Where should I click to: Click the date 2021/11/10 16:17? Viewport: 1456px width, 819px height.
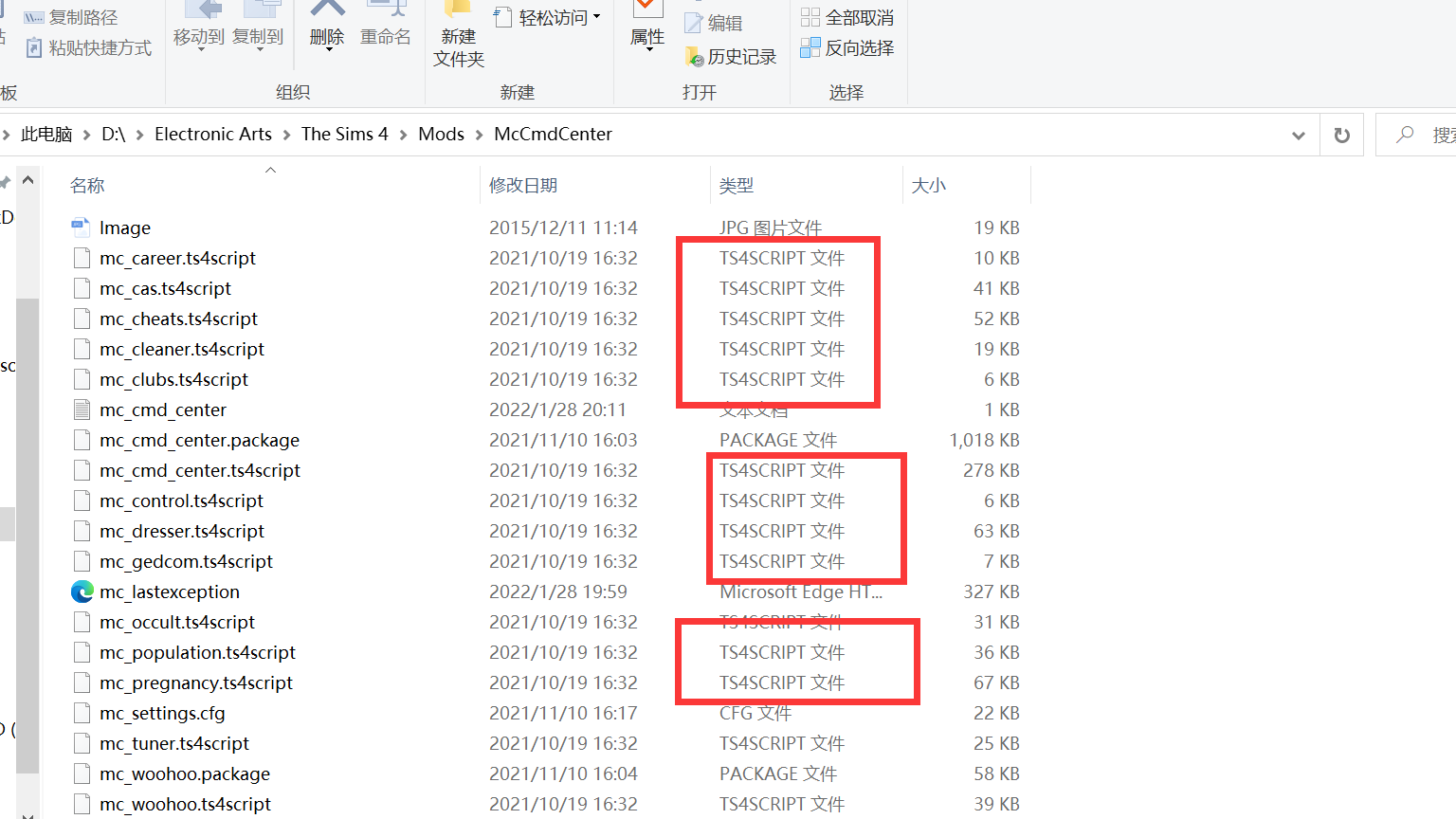pyautogui.click(x=563, y=713)
